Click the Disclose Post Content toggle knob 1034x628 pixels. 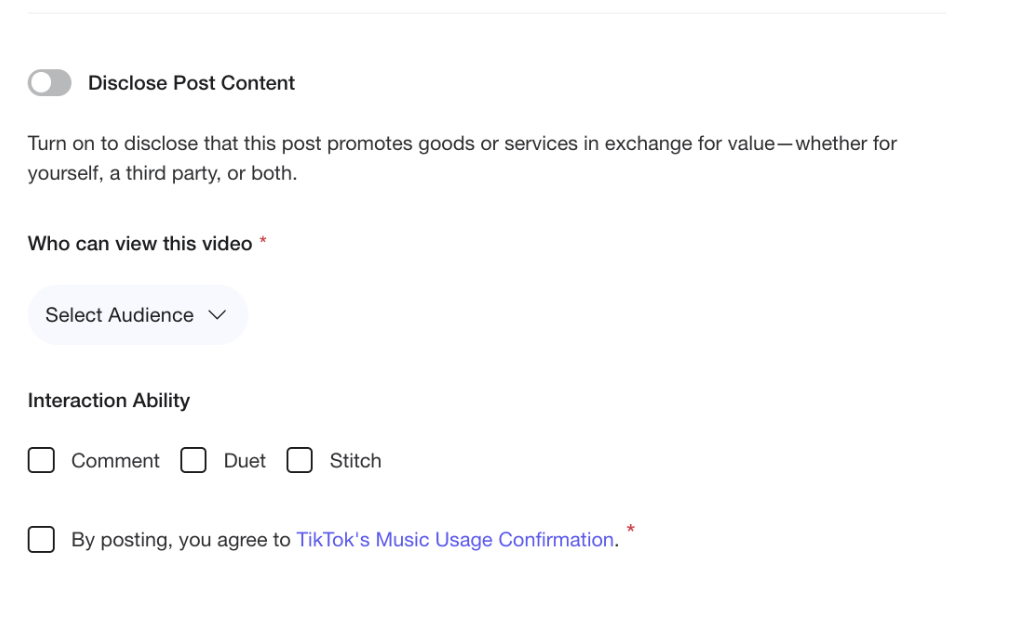click(42, 83)
